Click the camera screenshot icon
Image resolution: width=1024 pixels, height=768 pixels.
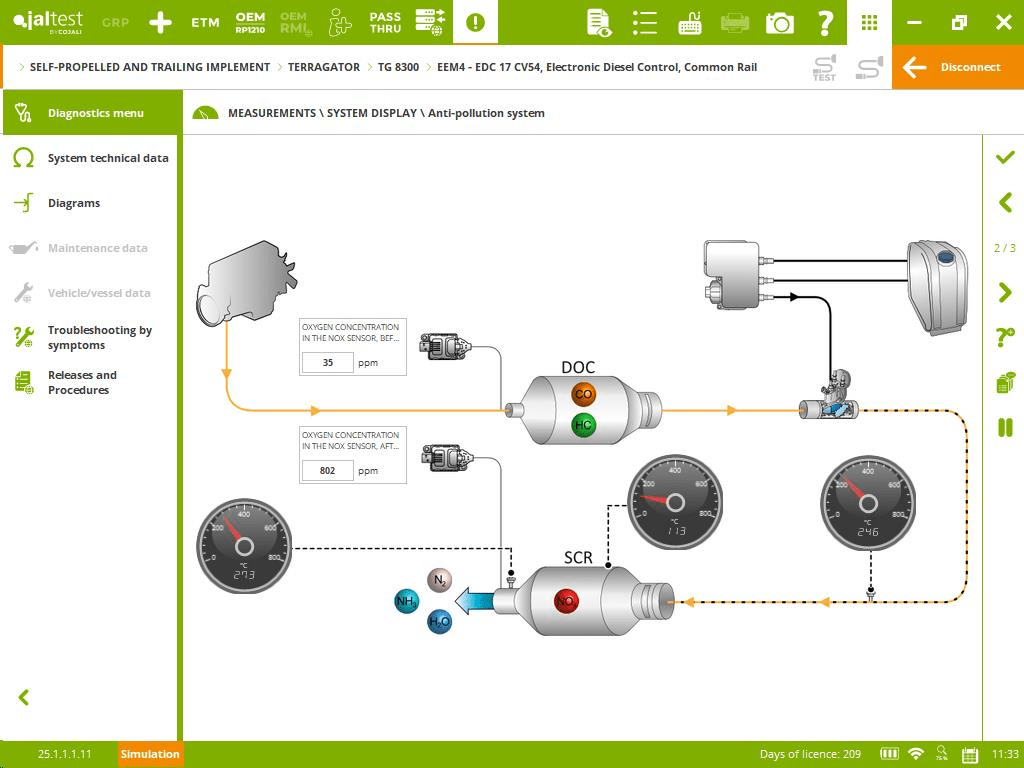coord(779,22)
